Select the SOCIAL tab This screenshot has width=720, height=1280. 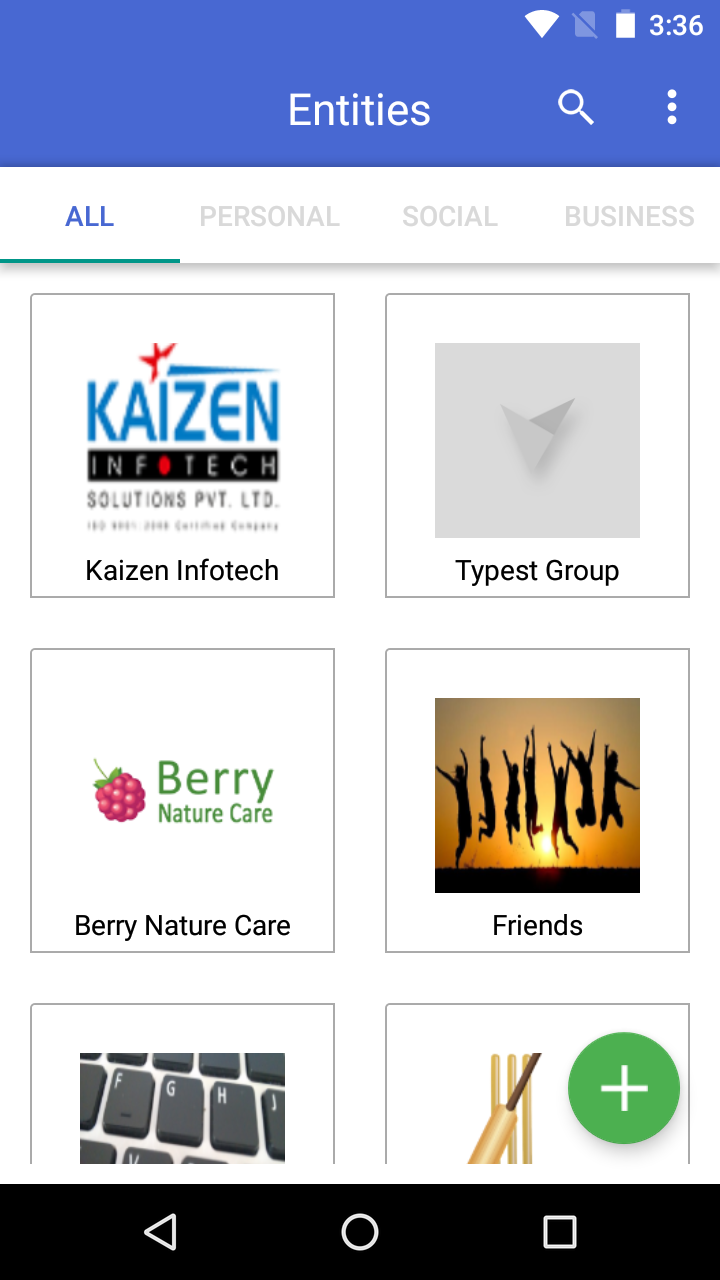click(450, 216)
